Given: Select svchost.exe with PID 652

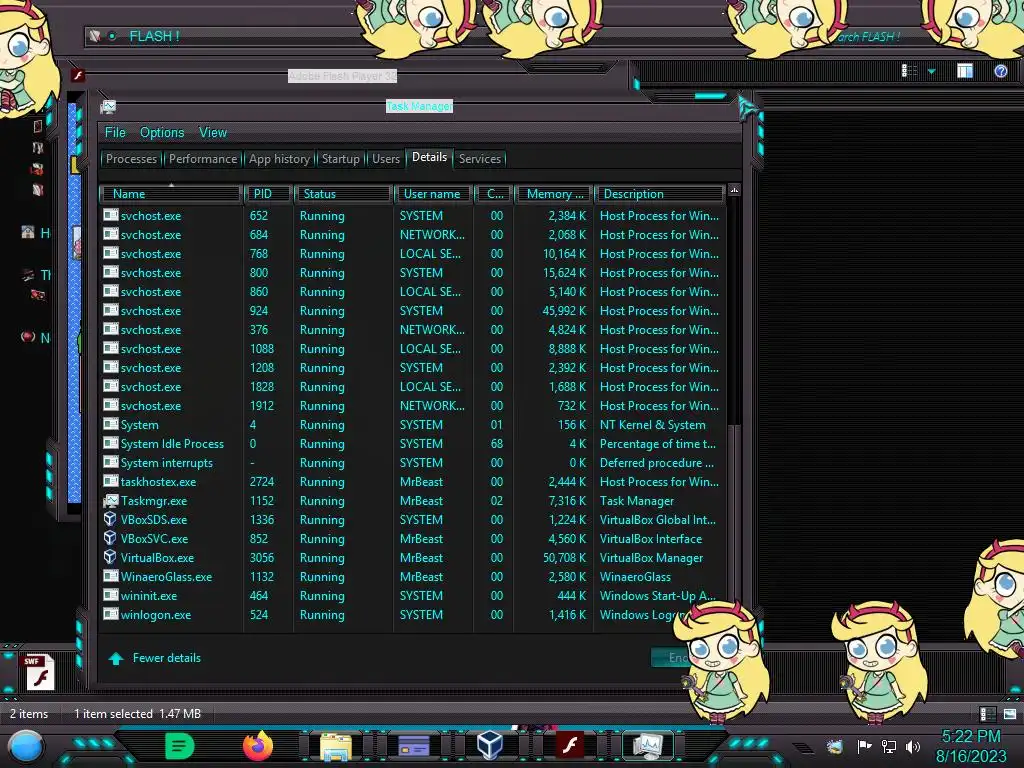Looking at the screenshot, I should [411, 216].
